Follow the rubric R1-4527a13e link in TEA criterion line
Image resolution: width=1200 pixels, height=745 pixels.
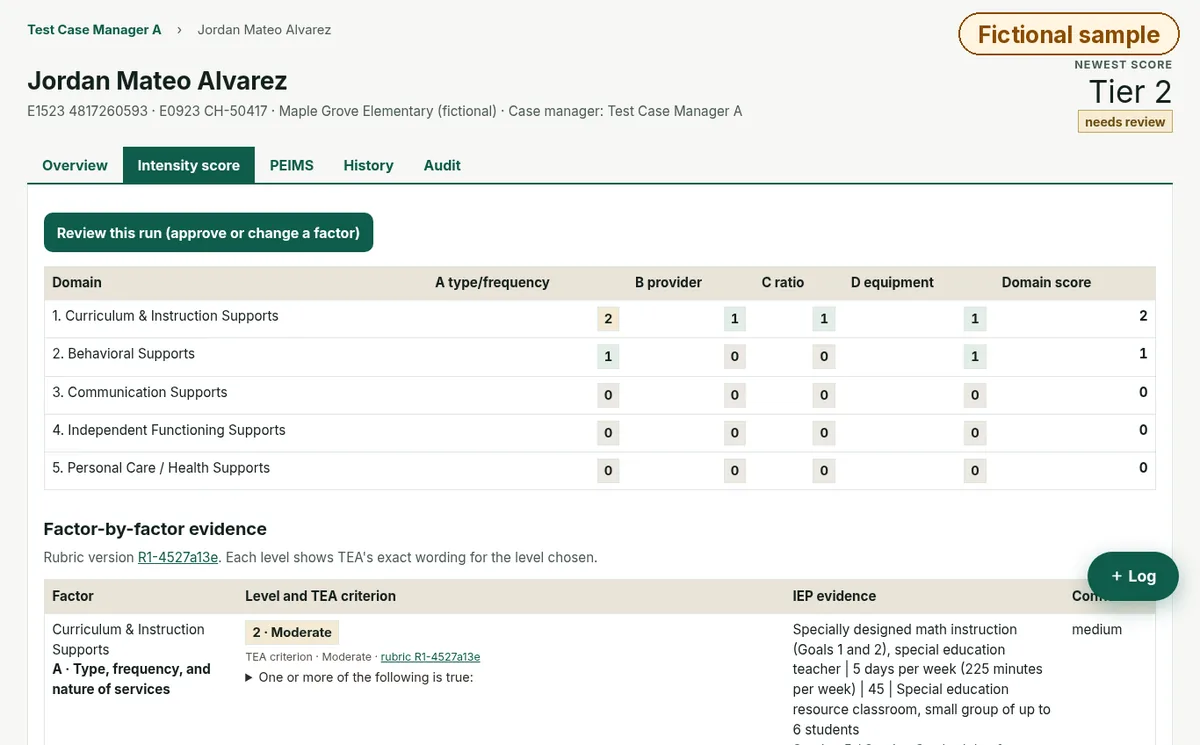(430, 657)
